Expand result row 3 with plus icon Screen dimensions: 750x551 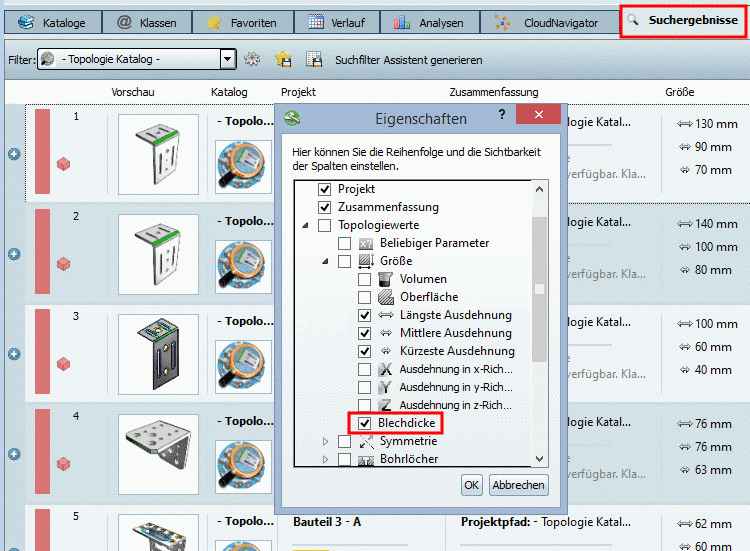(x=14, y=354)
